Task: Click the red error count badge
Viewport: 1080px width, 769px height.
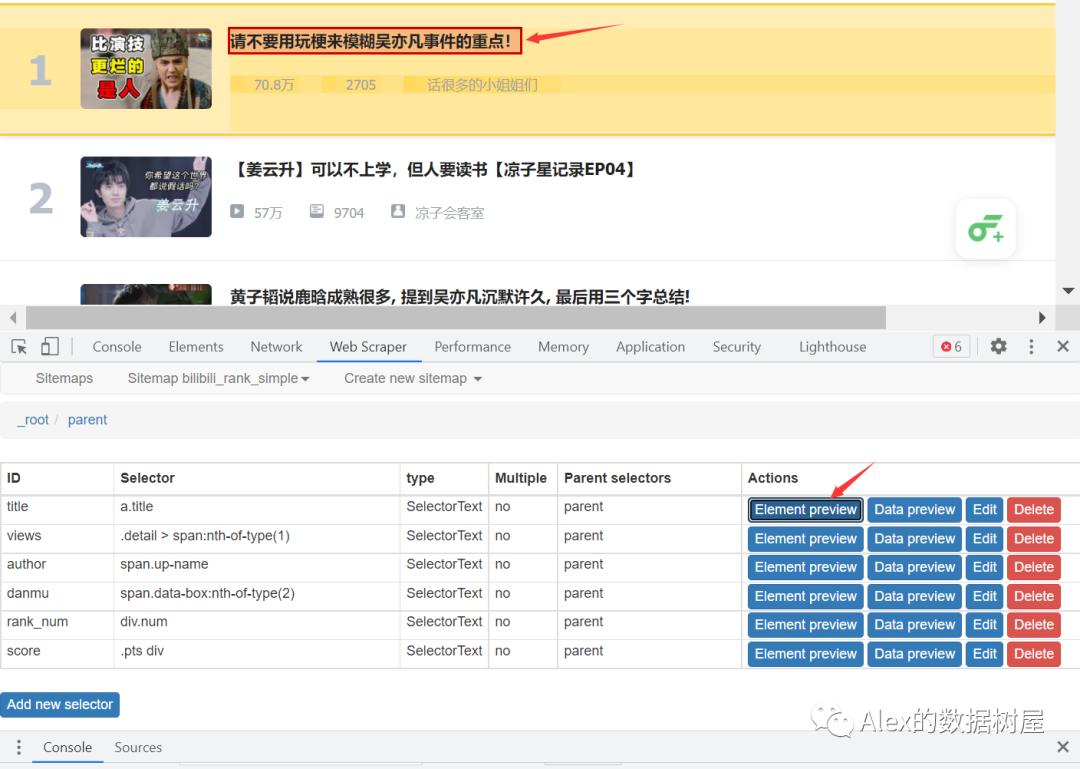Action: [x=951, y=347]
